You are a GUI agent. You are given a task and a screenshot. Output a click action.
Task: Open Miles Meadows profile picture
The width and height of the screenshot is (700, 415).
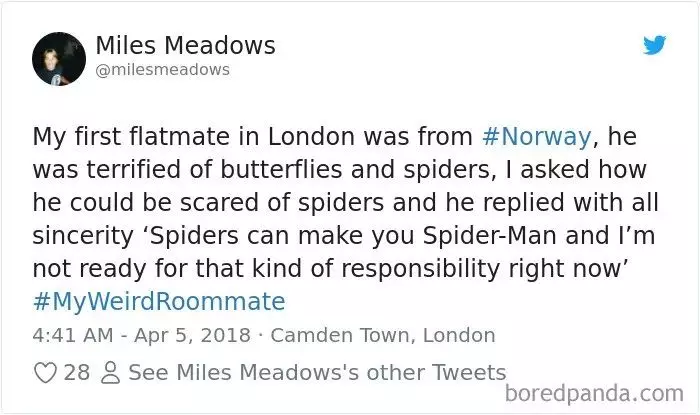tap(59, 58)
